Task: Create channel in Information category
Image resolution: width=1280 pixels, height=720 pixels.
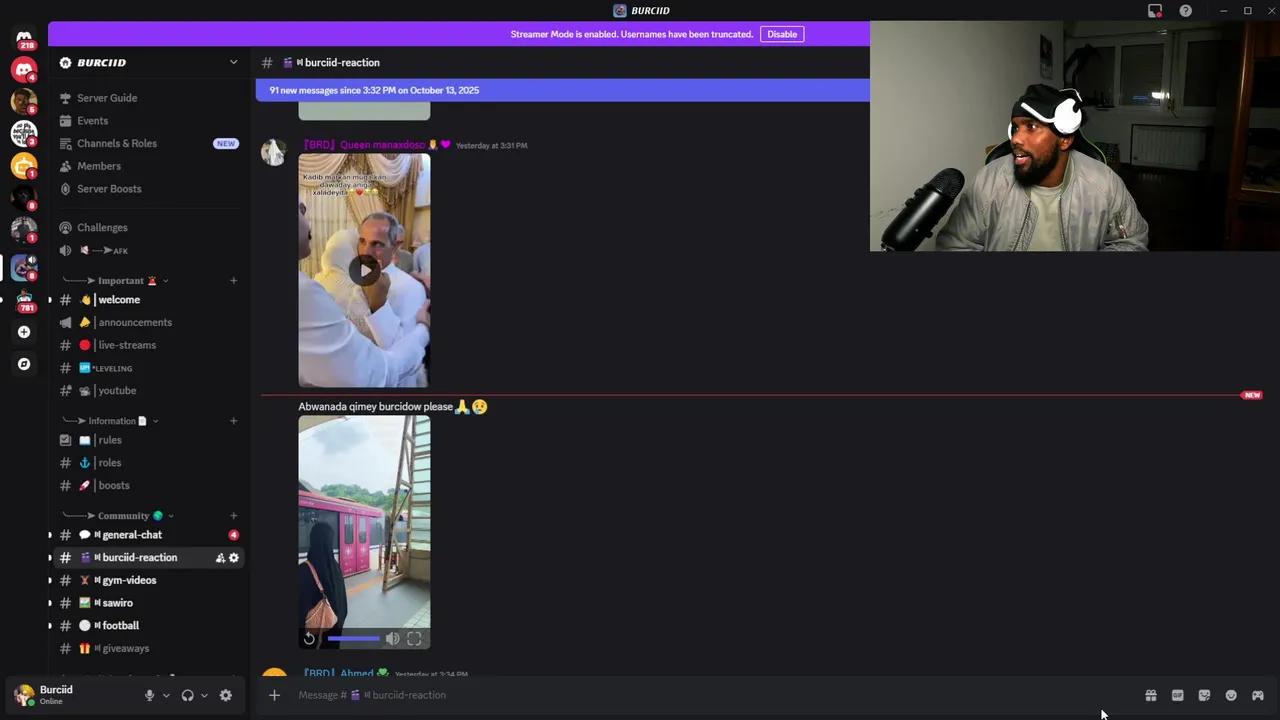Action: [233, 421]
